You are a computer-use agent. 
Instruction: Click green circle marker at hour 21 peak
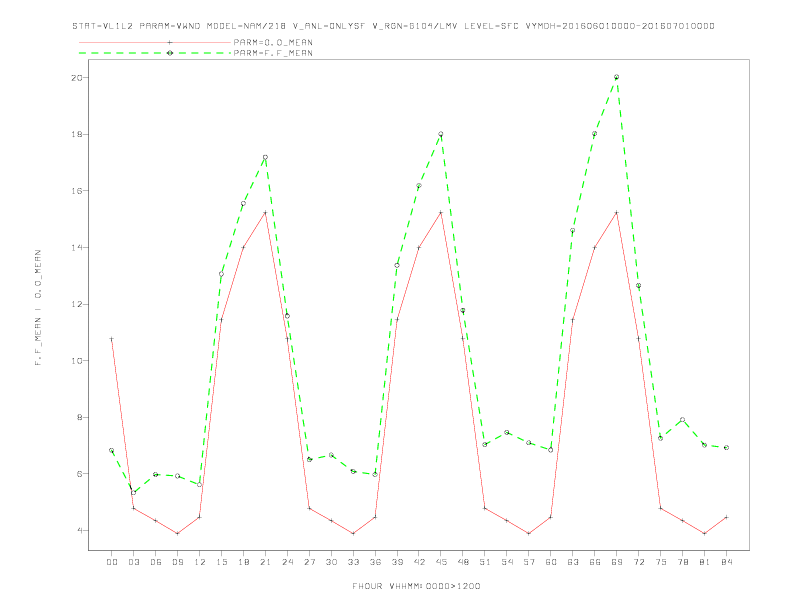265,158
